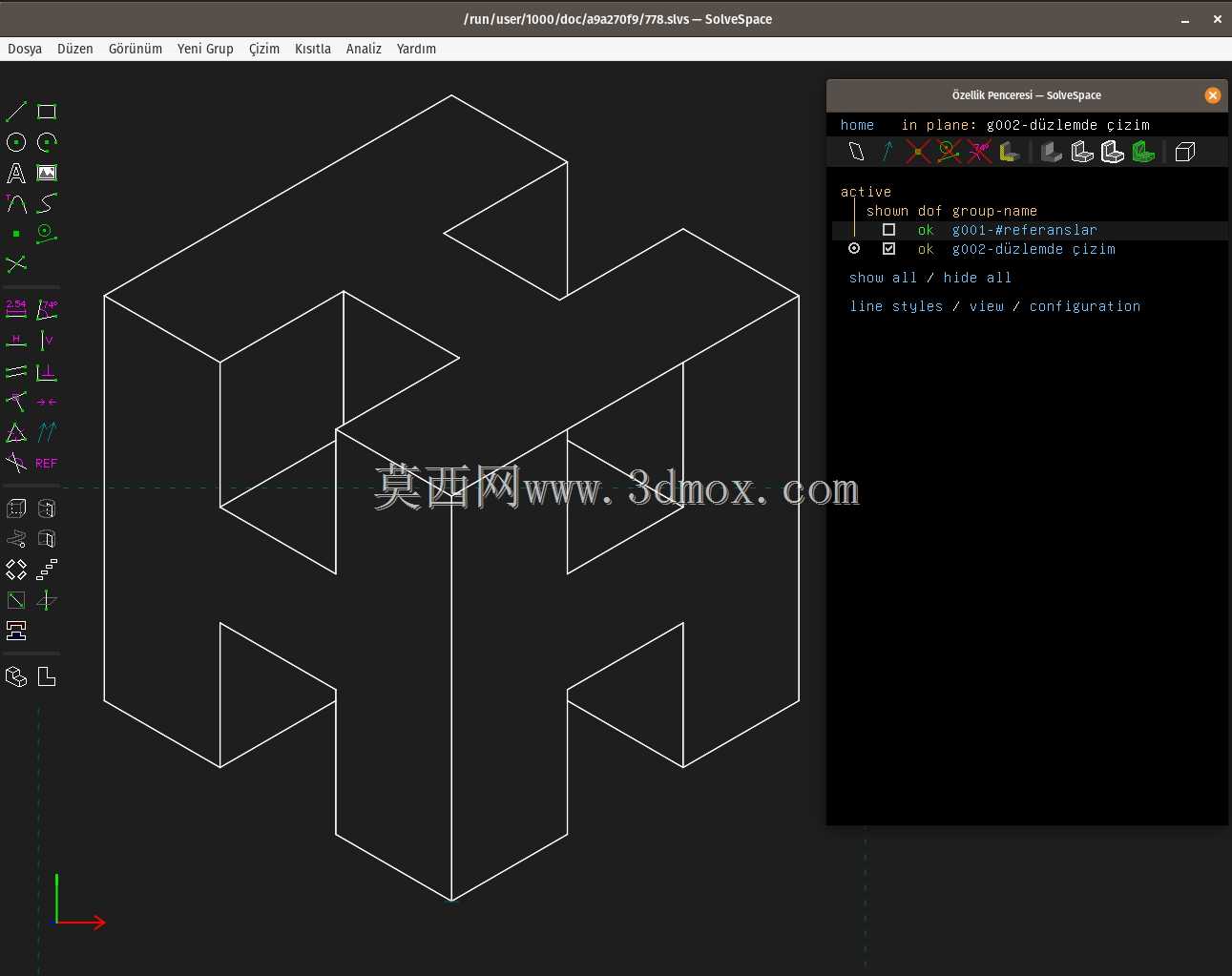Create sketch in 3D group
Screen dimensions: 1232x976
point(47,600)
